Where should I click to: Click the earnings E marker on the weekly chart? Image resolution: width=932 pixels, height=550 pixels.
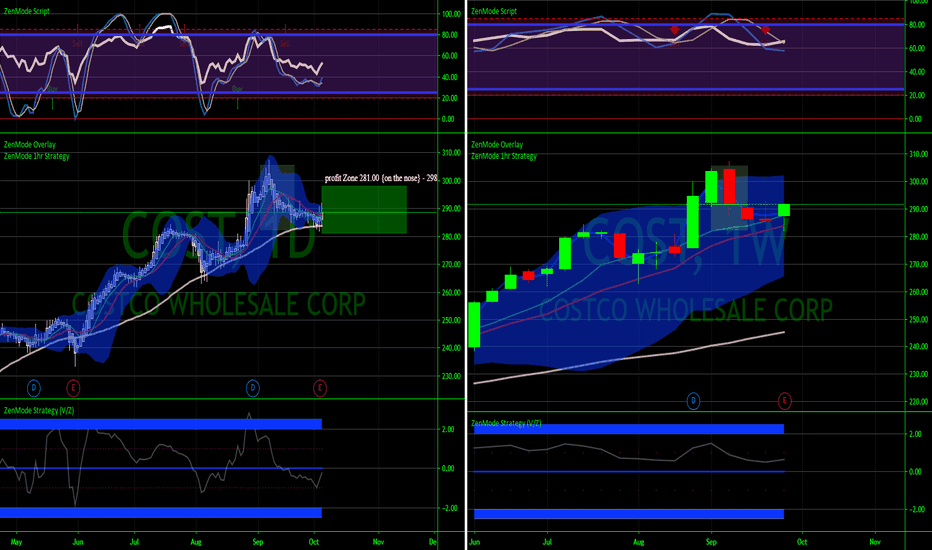[x=785, y=401]
